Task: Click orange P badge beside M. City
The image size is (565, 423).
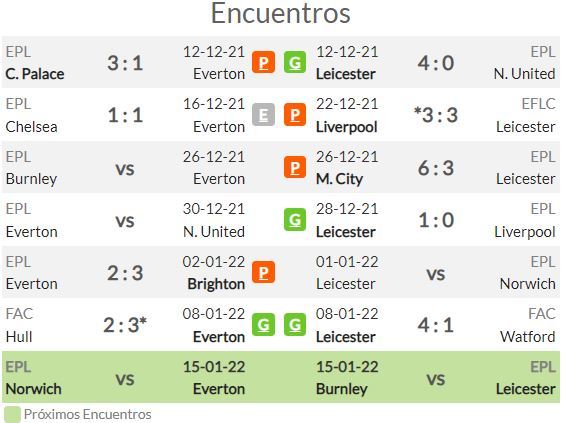Action: [x=295, y=168]
